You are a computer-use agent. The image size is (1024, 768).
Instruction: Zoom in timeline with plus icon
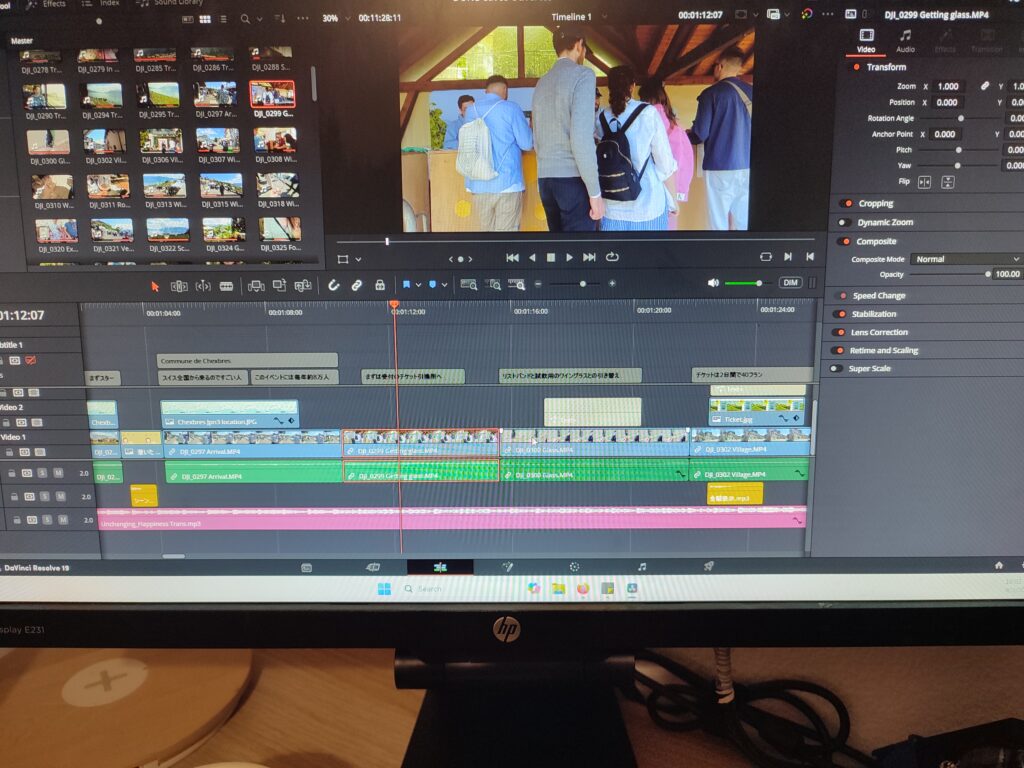[x=612, y=283]
